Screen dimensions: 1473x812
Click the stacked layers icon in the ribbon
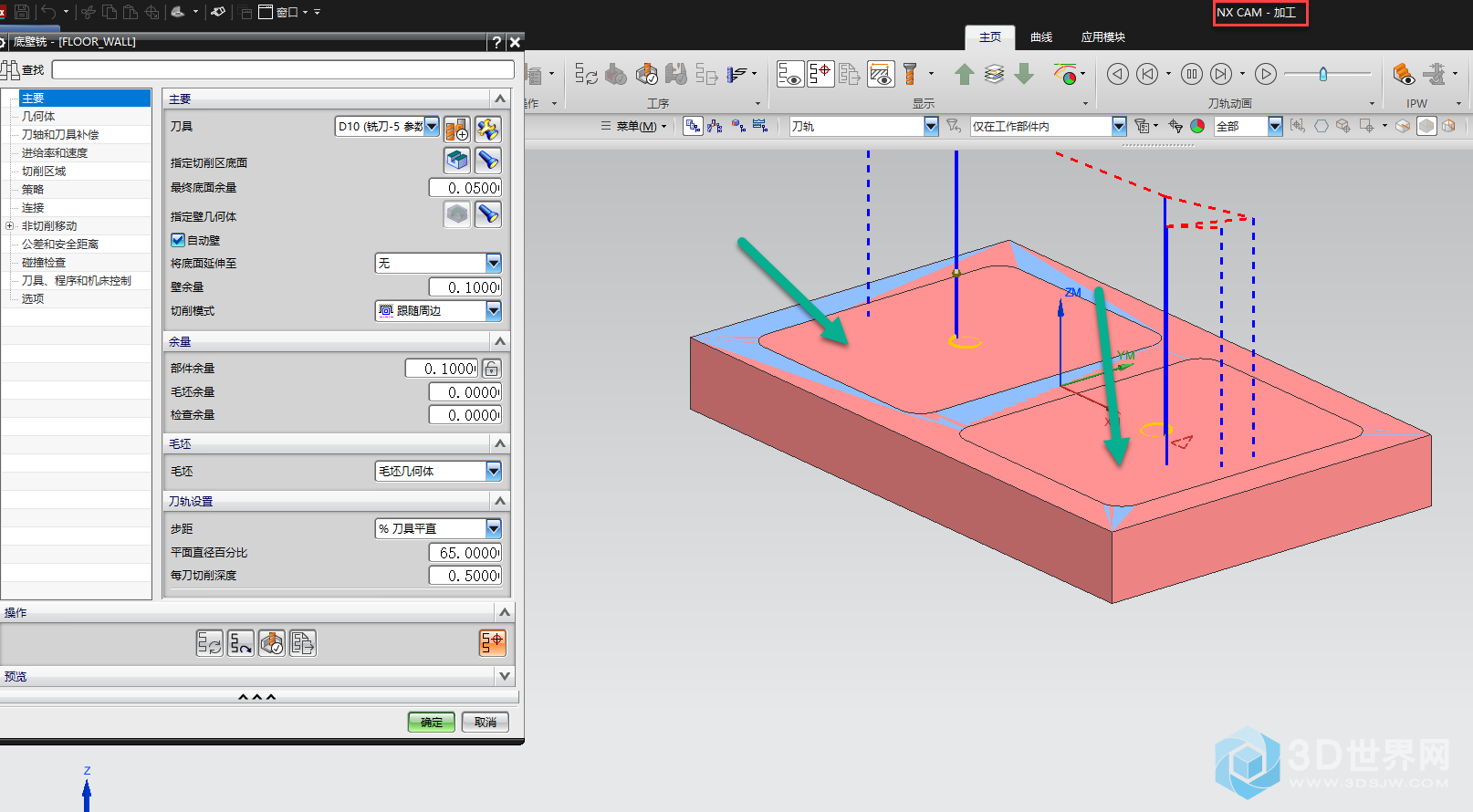click(995, 74)
